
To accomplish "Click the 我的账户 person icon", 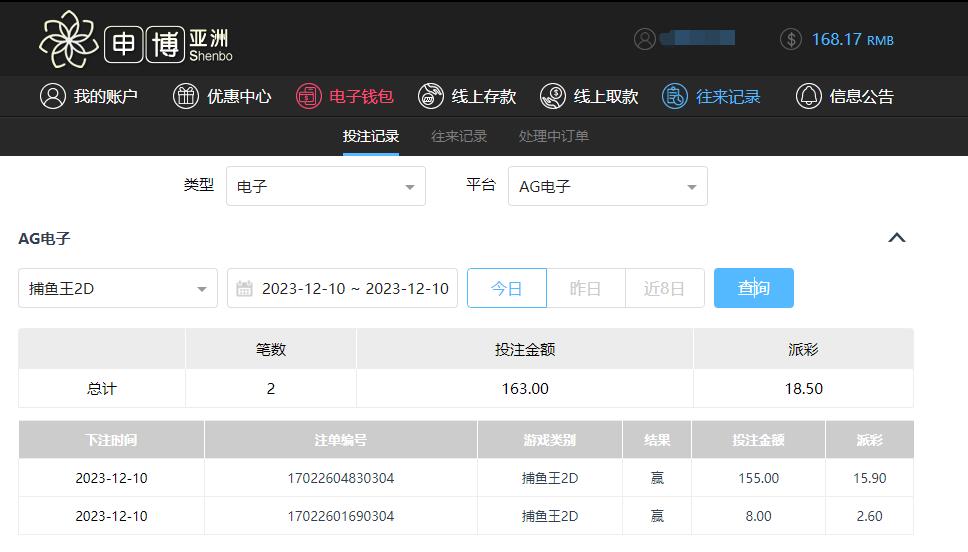I will (x=52, y=96).
